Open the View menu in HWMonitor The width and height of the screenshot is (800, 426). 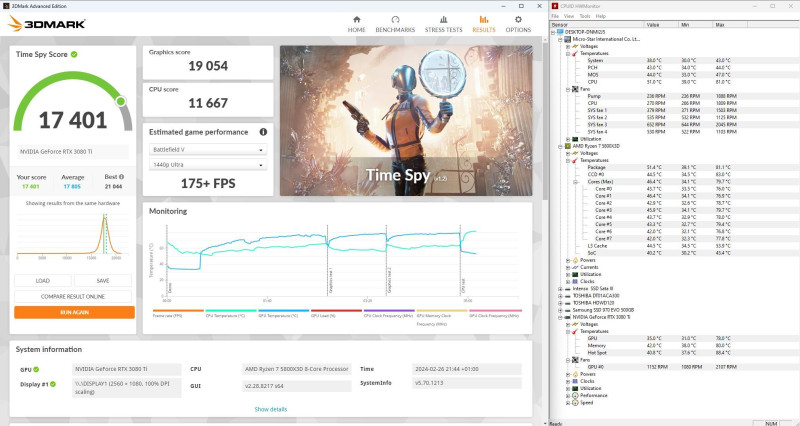(569, 16)
